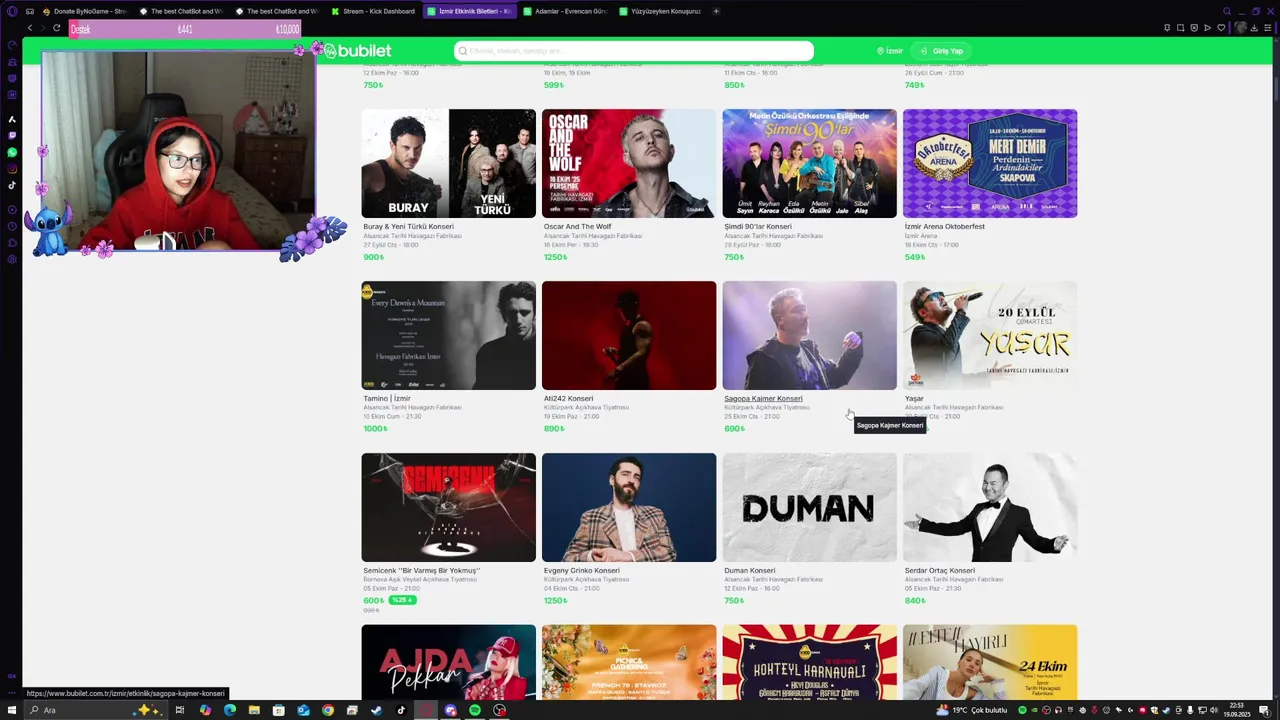Open a new browser tab
The image size is (1280, 720).
coord(715,11)
